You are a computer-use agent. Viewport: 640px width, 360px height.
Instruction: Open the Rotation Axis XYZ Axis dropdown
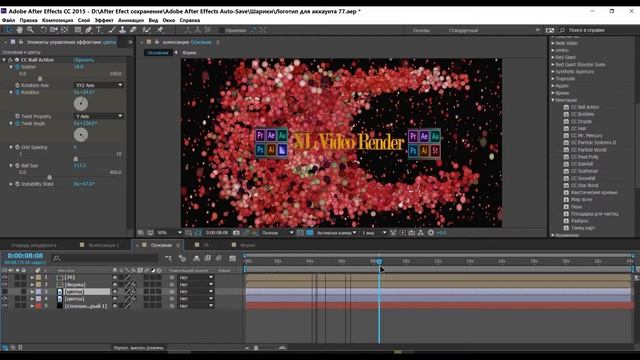[x=99, y=85]
